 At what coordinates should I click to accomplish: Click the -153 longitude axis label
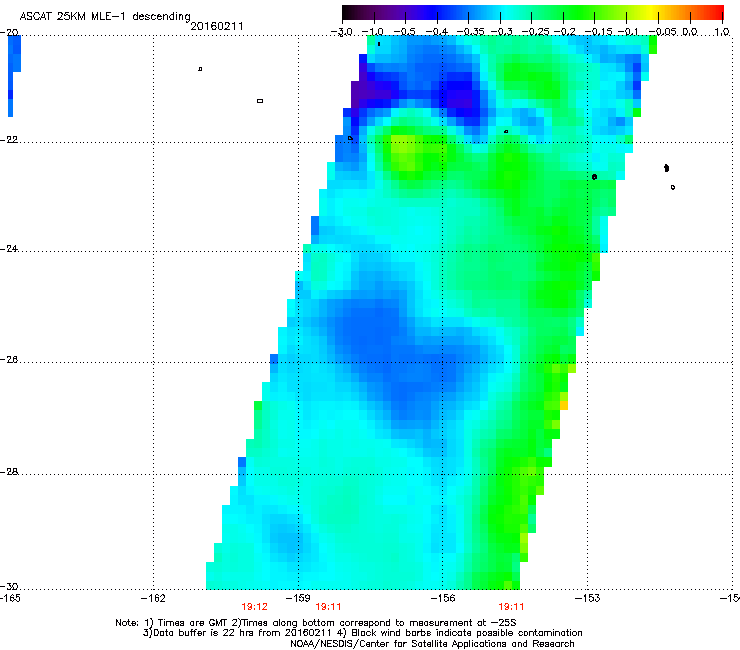[588, 598]
